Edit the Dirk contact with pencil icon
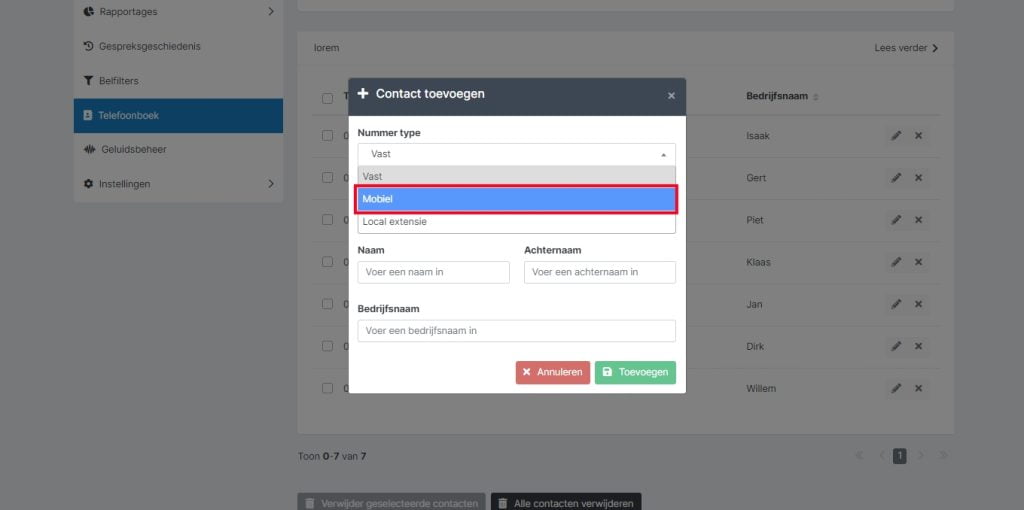1024x510 pixels. coord(896,346)
